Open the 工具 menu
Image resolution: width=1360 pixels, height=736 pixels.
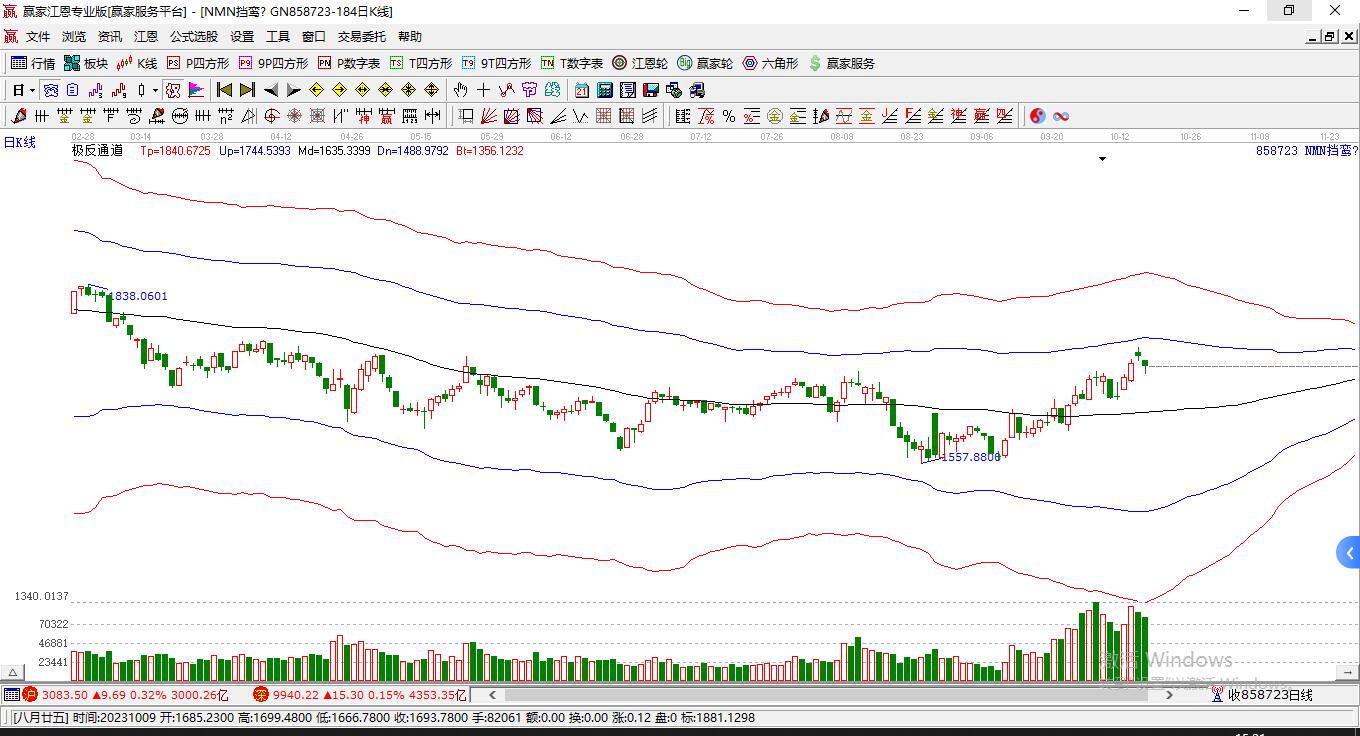[x=278, y=37]
